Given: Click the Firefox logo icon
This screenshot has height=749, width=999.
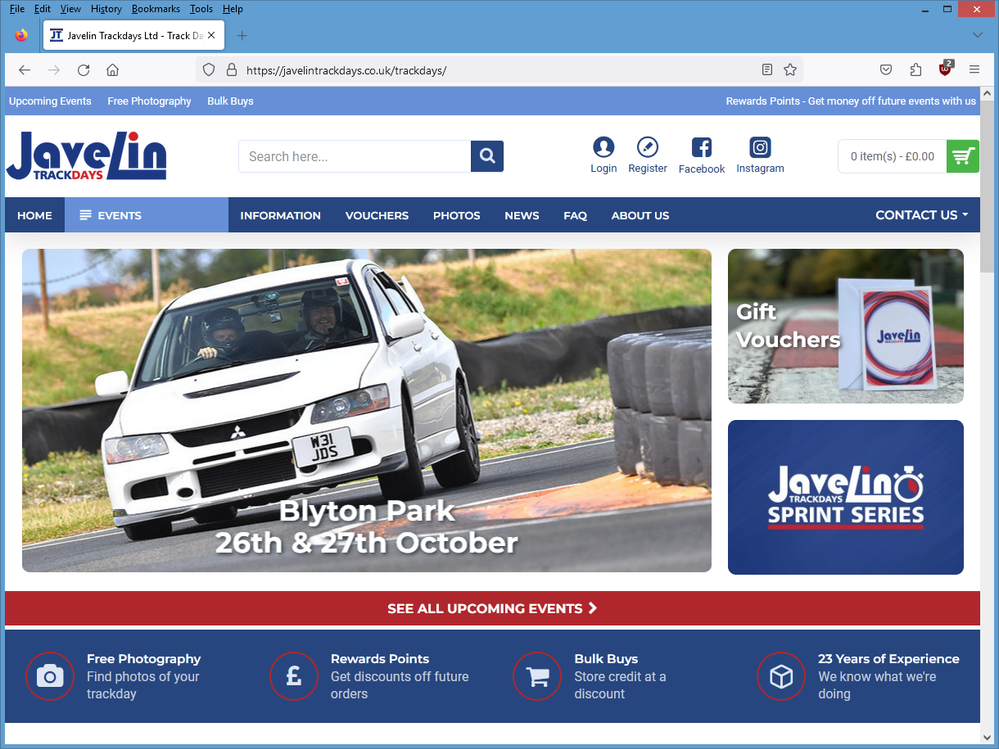Looking at the screenshot, I should (22, 35).
